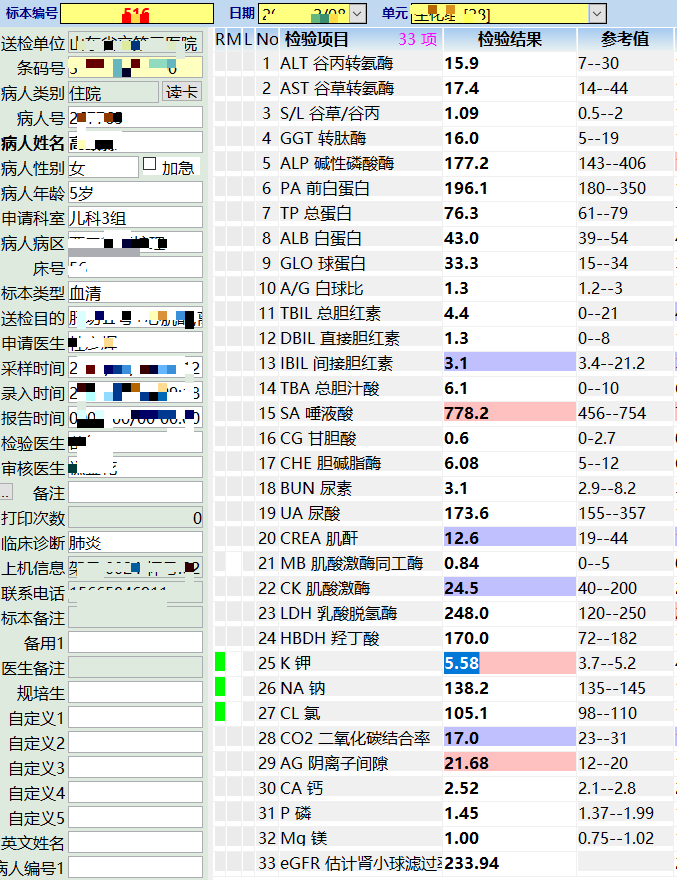Image resolution: width=677 pixels, height=880 pixels.
Task: Select the 检验项目 column header
Action: point(317,40)
